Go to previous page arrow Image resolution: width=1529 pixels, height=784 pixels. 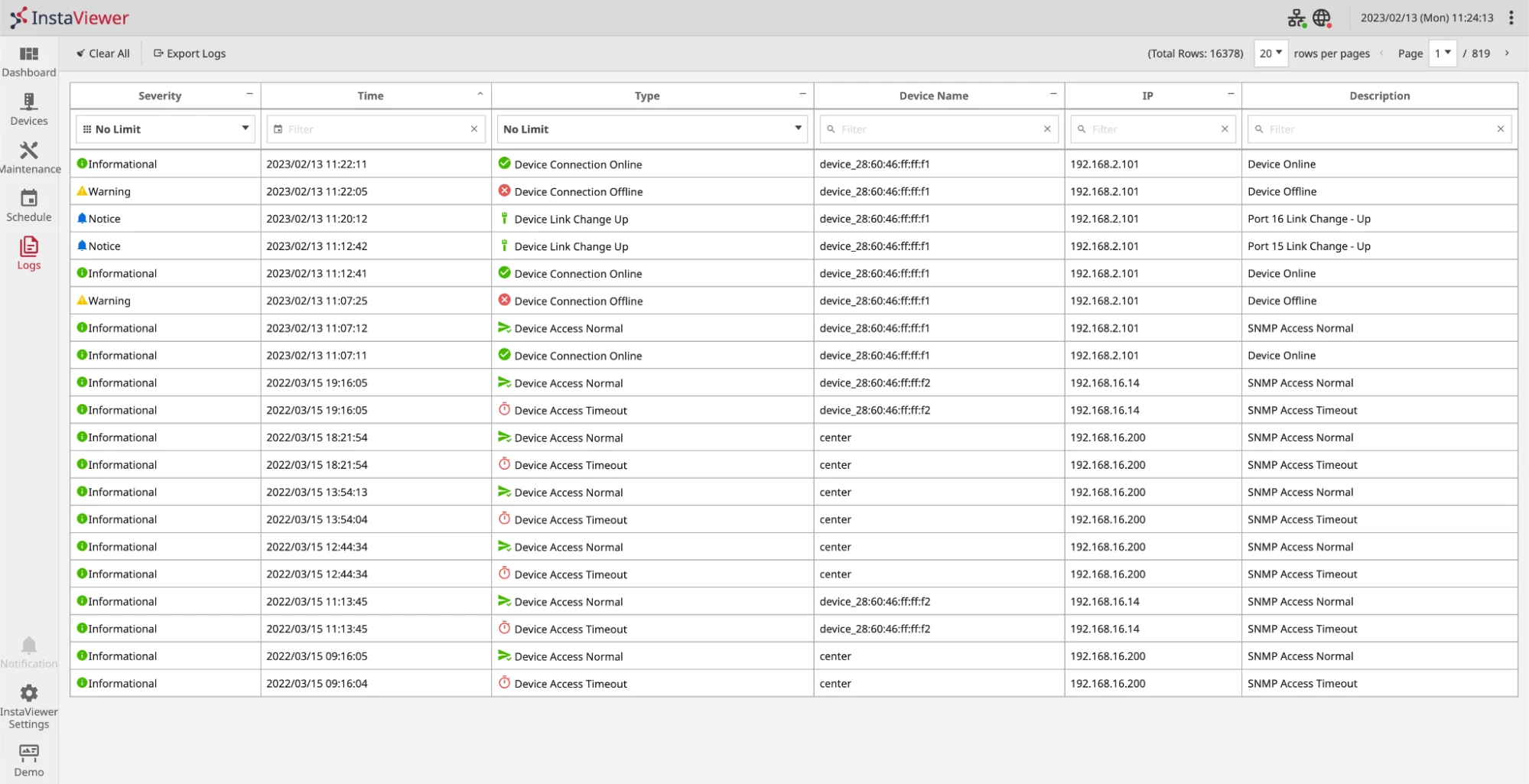[x=1381, y=54]
